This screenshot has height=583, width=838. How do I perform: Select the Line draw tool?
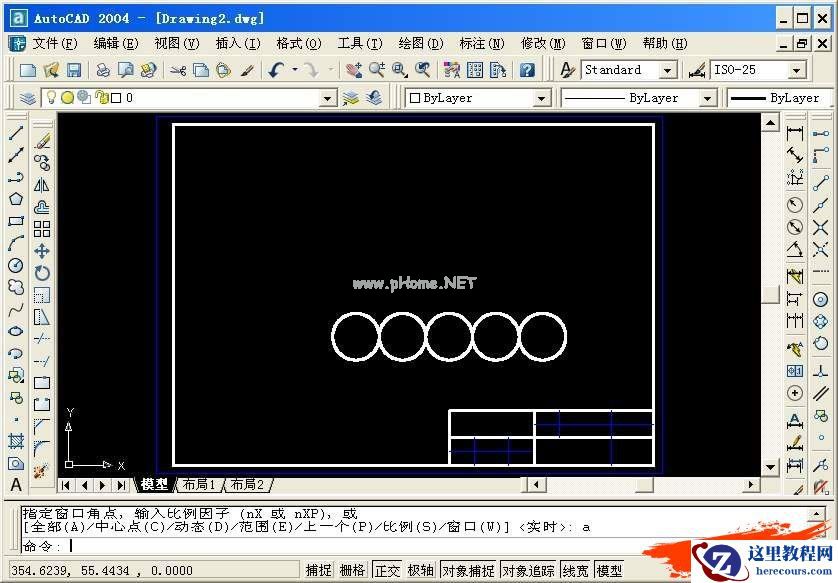(16, 133)
